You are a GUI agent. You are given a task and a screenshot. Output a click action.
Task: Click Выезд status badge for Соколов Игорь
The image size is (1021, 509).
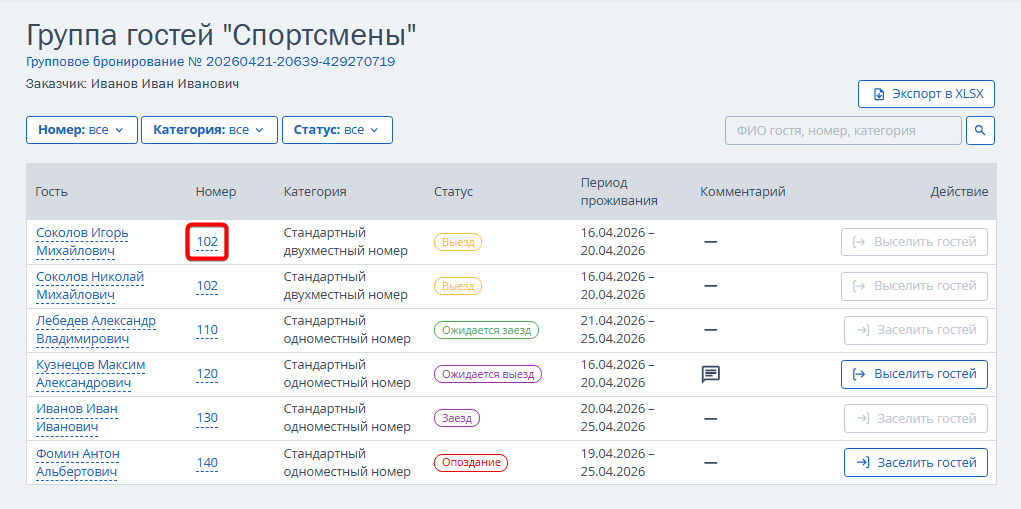coord(458,242)
